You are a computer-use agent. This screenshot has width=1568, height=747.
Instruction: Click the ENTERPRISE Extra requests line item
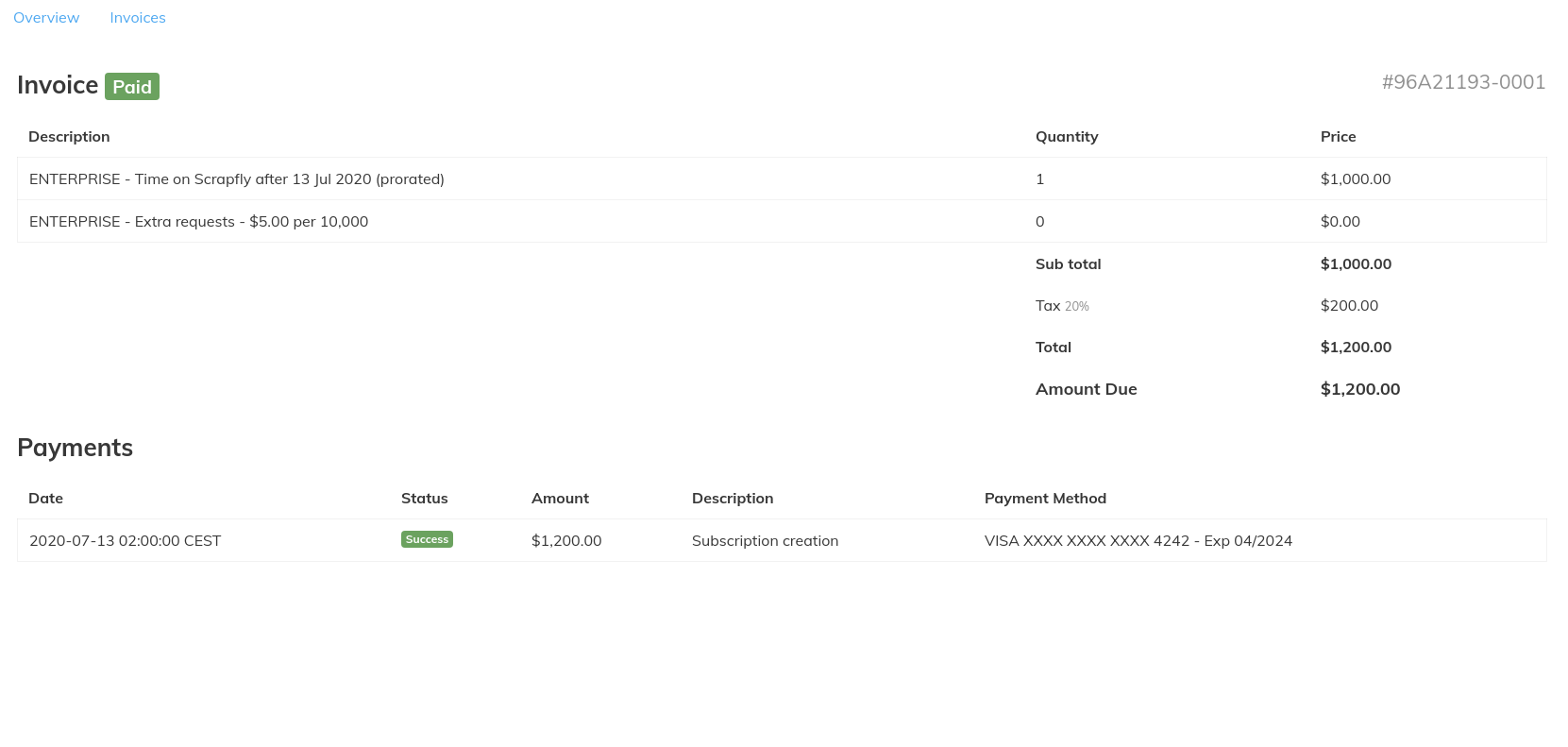[x=198, y=222]
